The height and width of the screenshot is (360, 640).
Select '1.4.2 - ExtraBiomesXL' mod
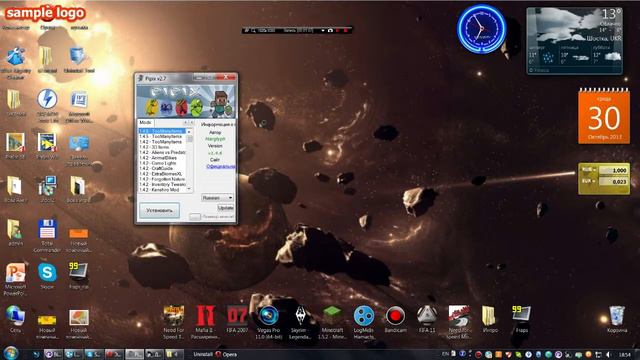[162, 173]
